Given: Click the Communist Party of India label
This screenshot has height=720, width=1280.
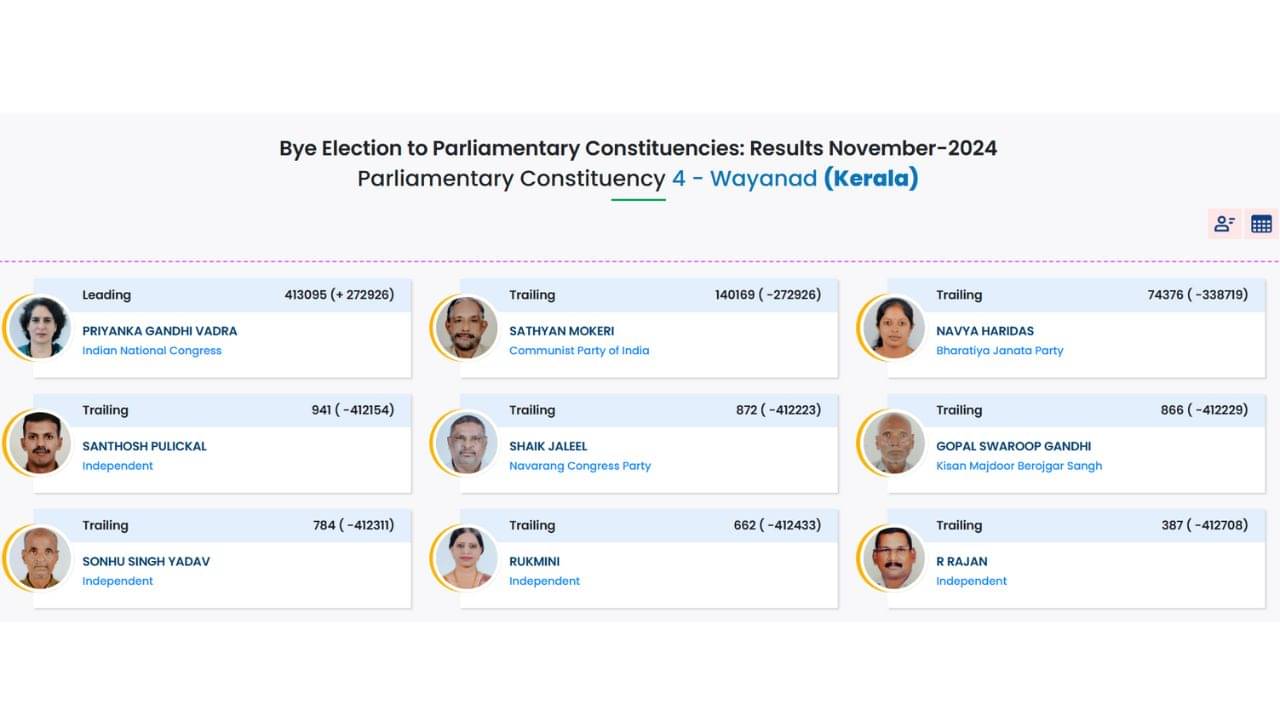Looking at the screenshot, I should click(579, 351).
